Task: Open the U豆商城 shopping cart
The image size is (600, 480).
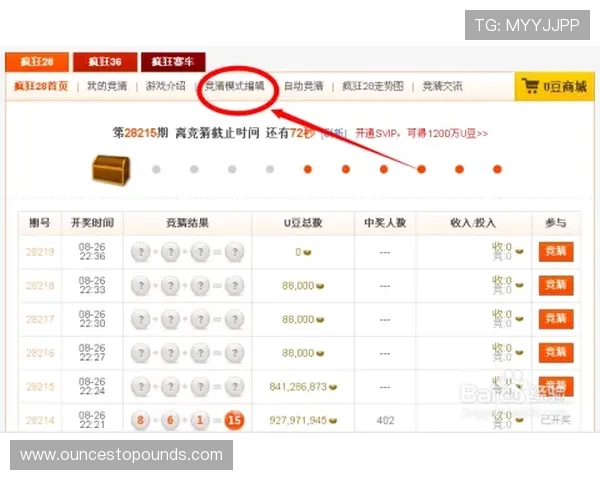Action: 554,87
